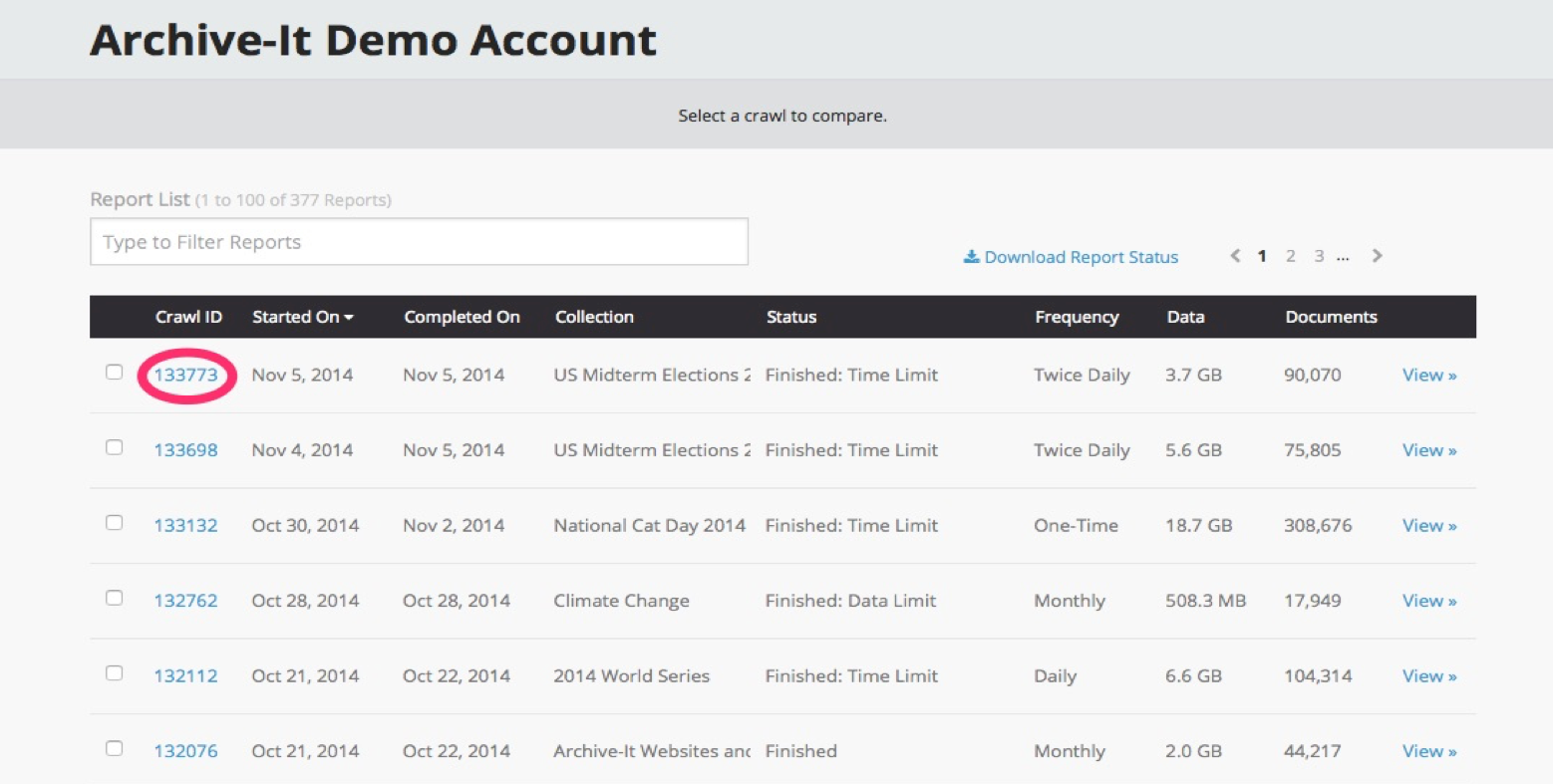Focus the Type to Filter Reports field
The image size is (1553, 784).
click(419, 242)
